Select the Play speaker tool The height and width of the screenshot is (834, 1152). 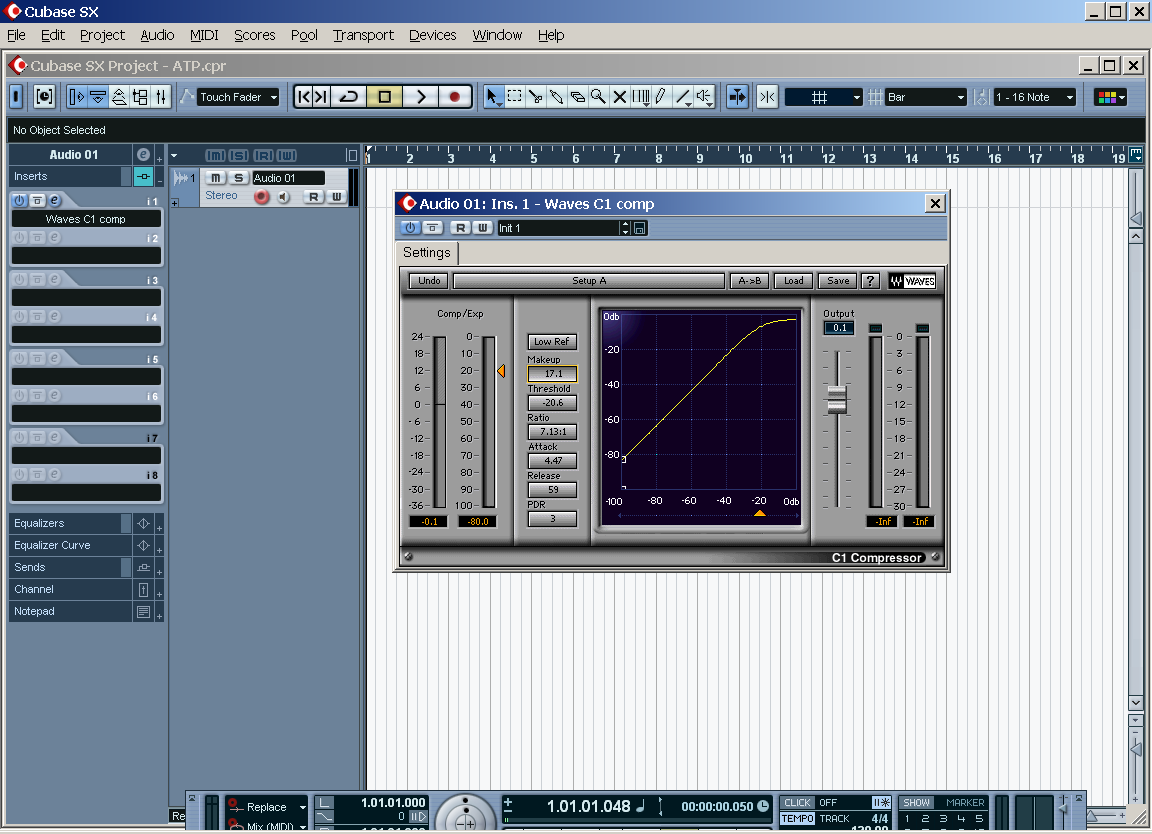pyautogui.click(x=705, y=97)
